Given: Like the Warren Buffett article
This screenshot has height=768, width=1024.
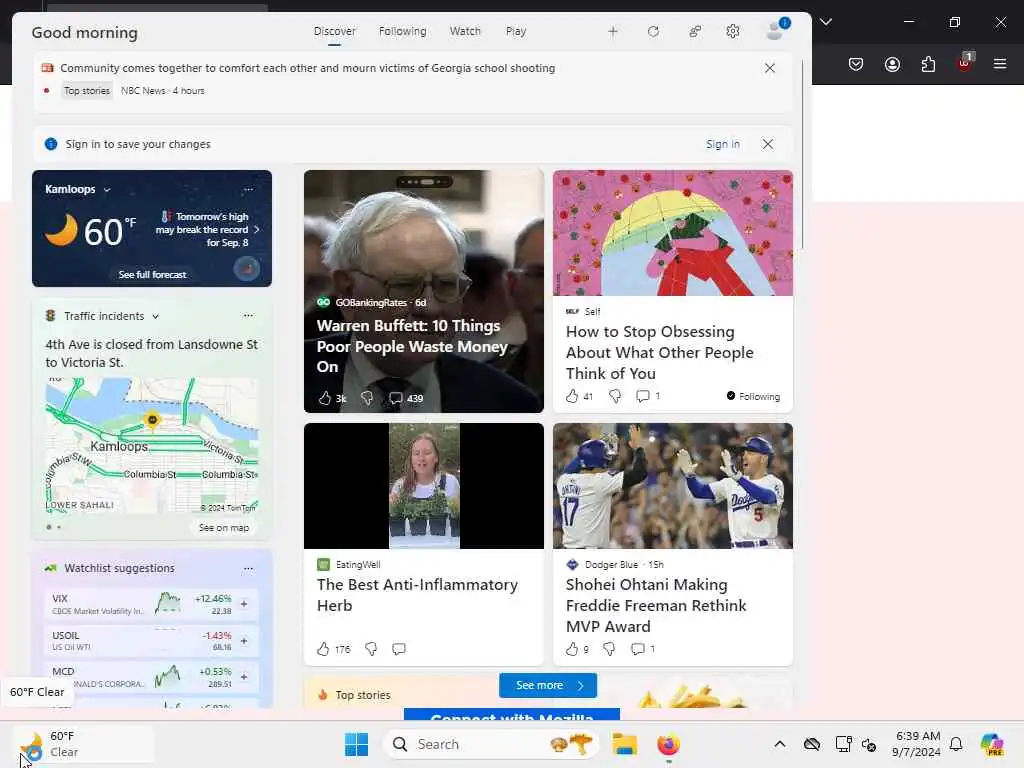Looking at the screenshot, I should click(325, 398).
